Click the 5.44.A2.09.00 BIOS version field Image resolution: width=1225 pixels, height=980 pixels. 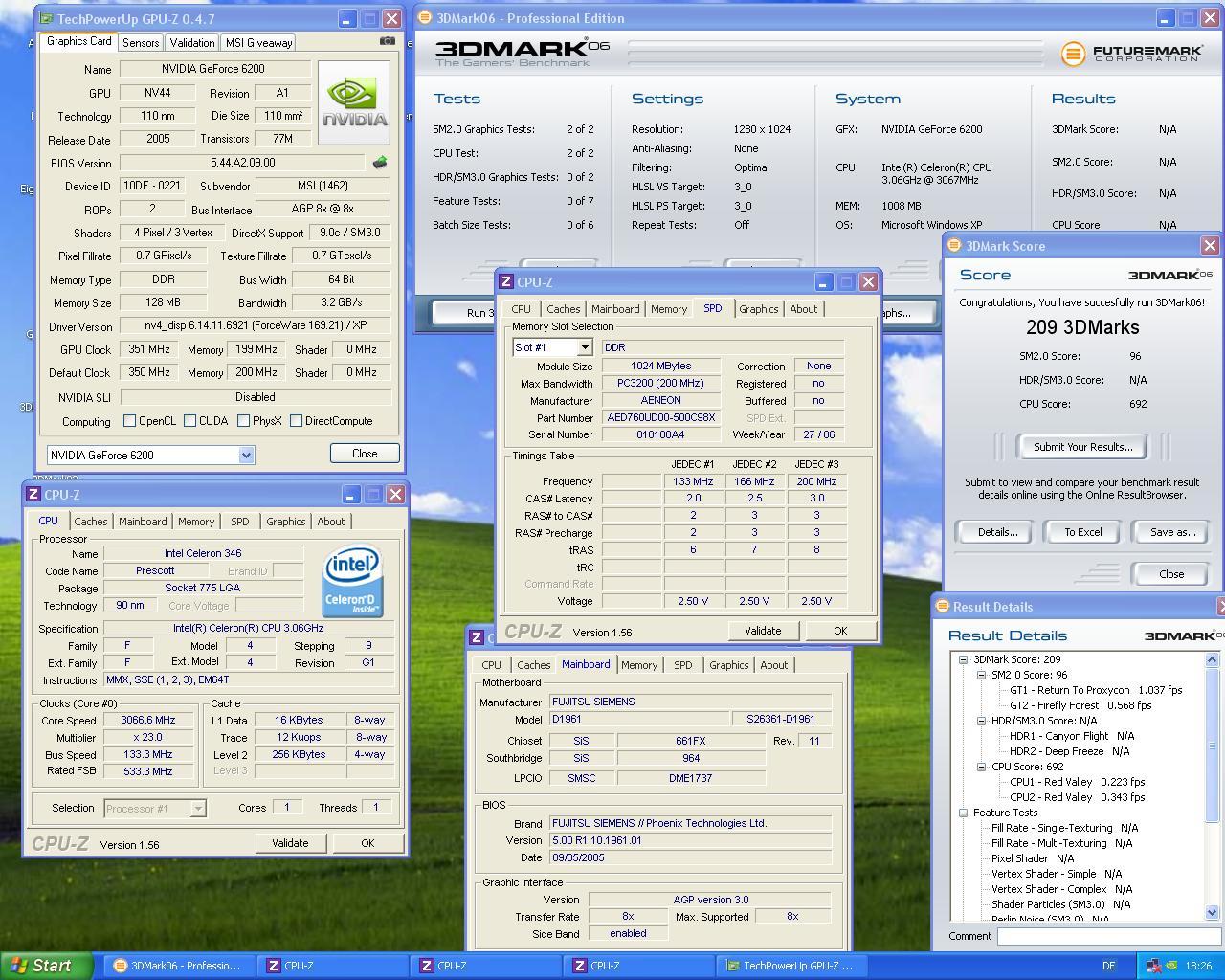click(243, 163)
